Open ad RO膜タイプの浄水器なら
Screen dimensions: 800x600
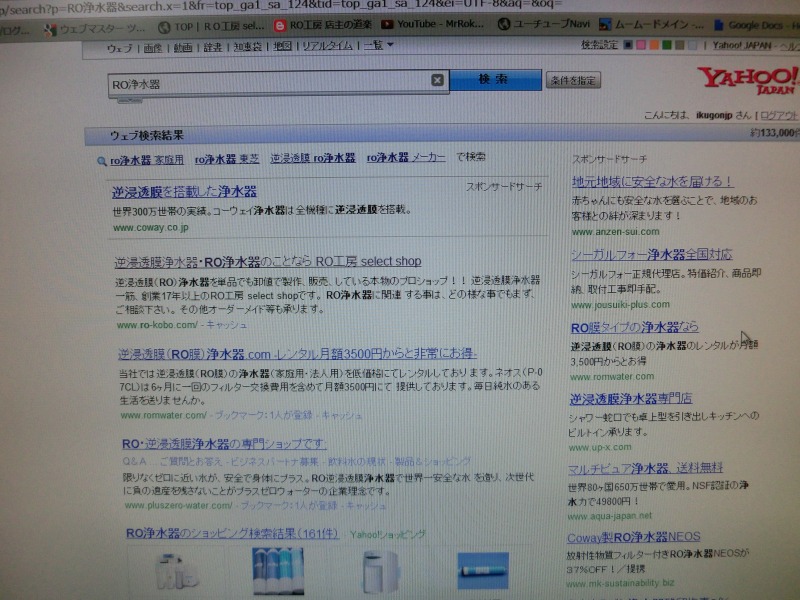(x=635, y=327)
